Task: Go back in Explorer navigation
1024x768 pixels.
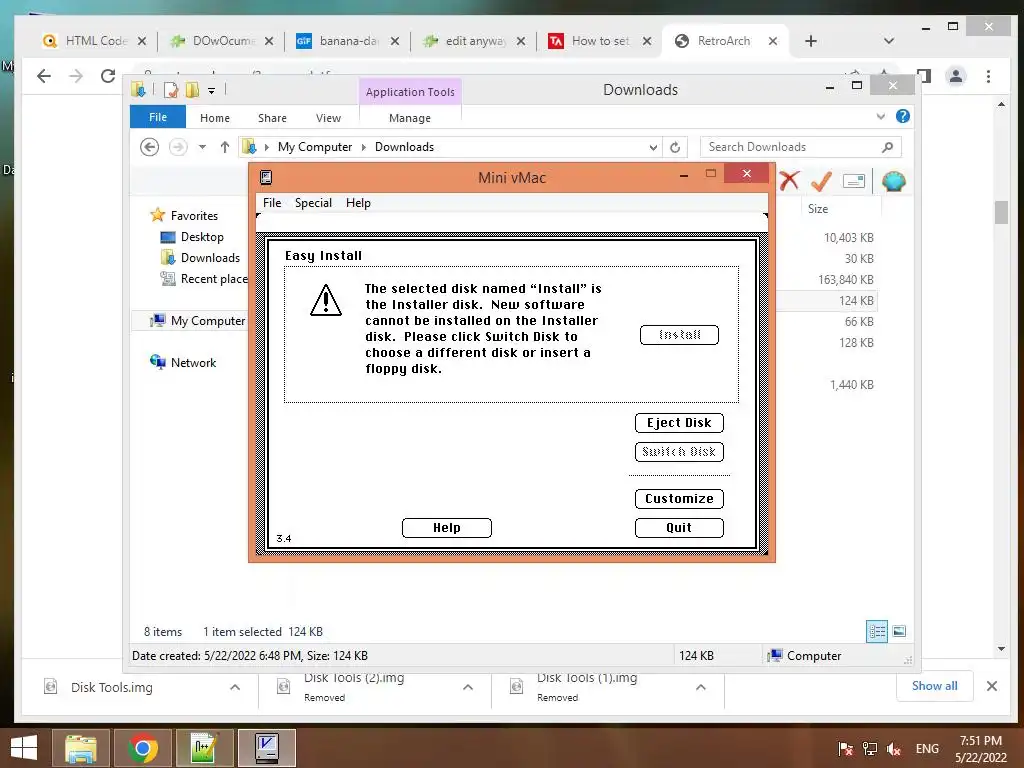Action: (x=150, y=147)
